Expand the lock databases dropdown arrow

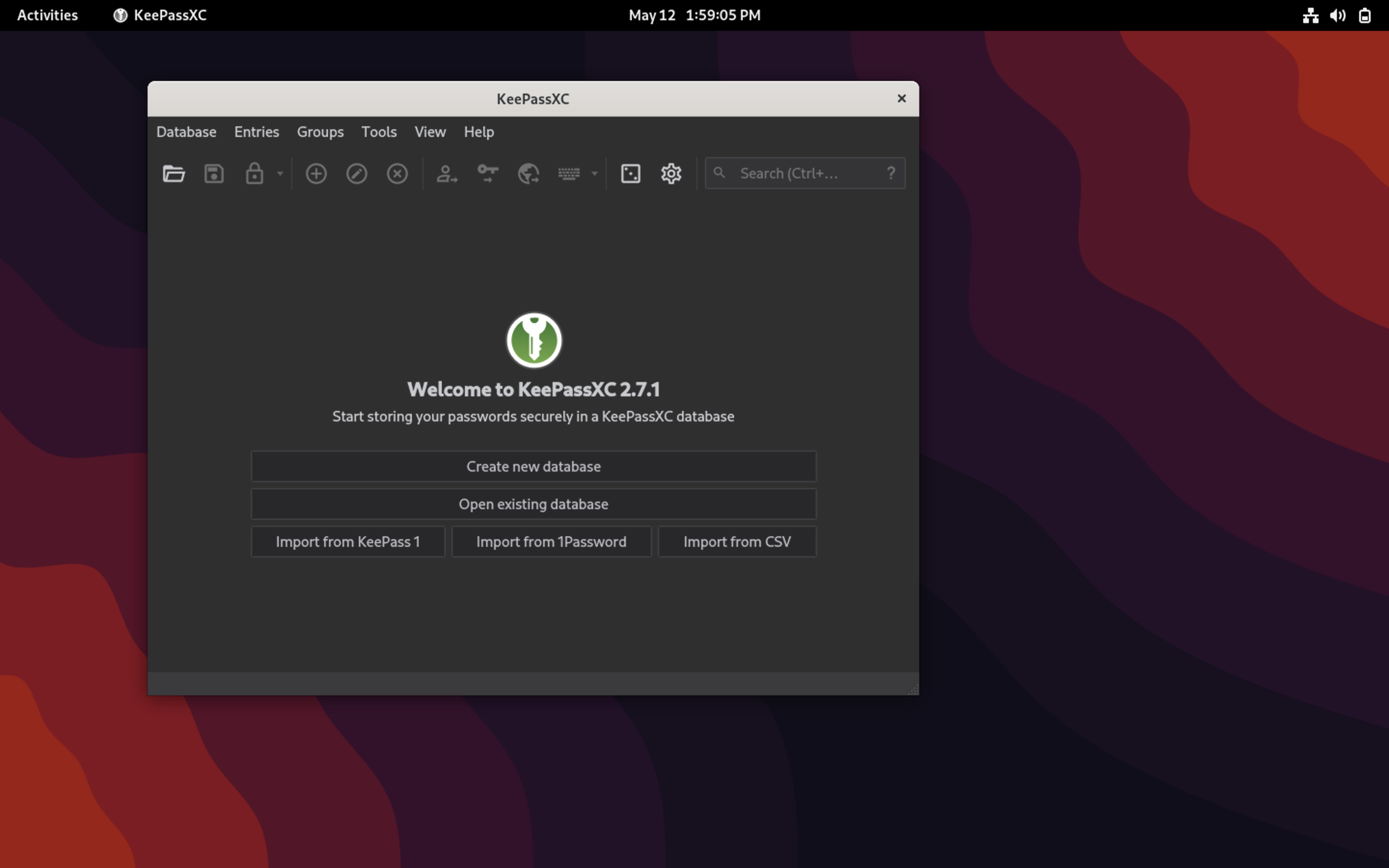[280, 174]
